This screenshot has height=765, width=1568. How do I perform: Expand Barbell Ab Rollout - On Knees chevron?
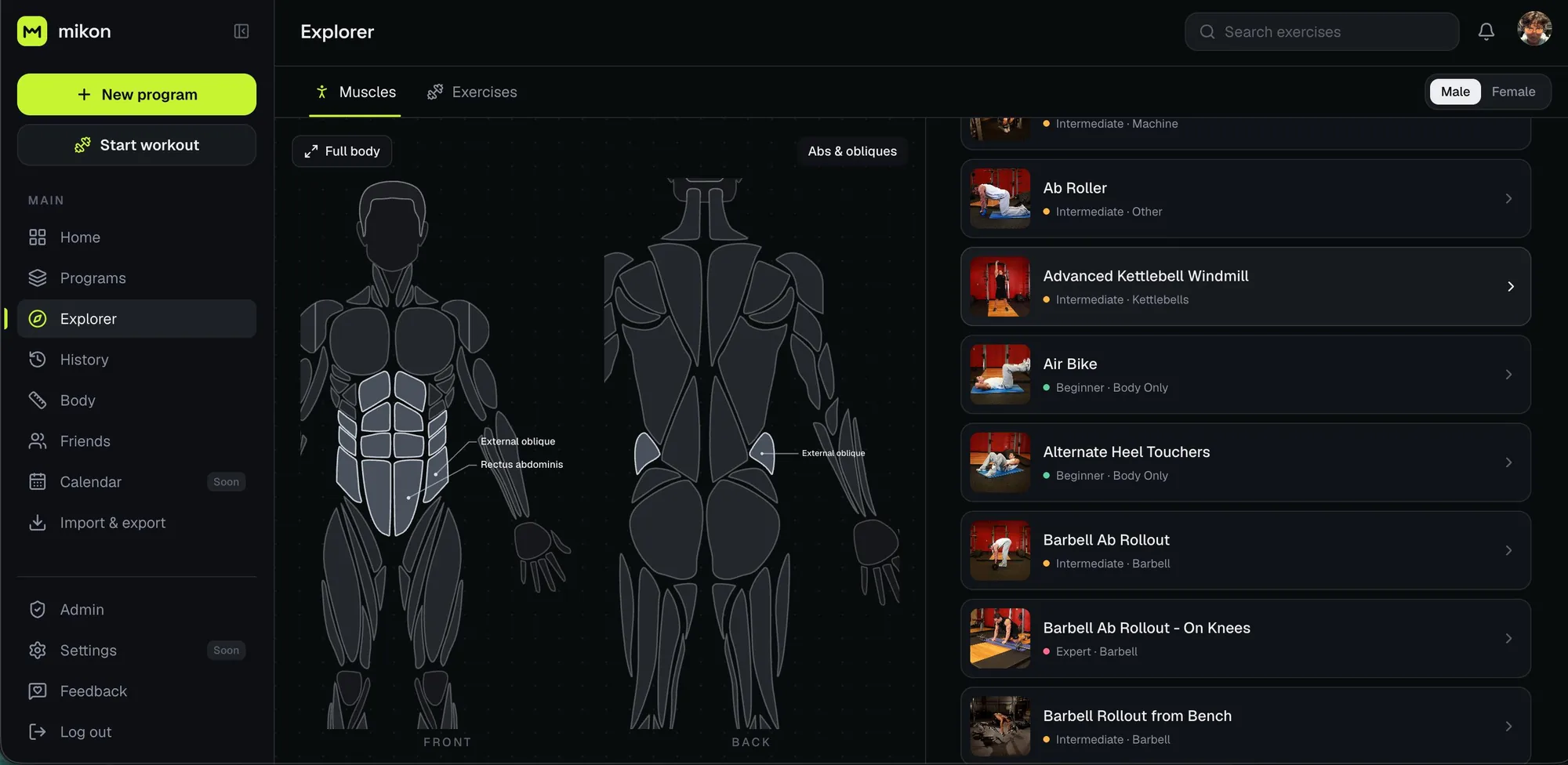(x=1508, y=638)
